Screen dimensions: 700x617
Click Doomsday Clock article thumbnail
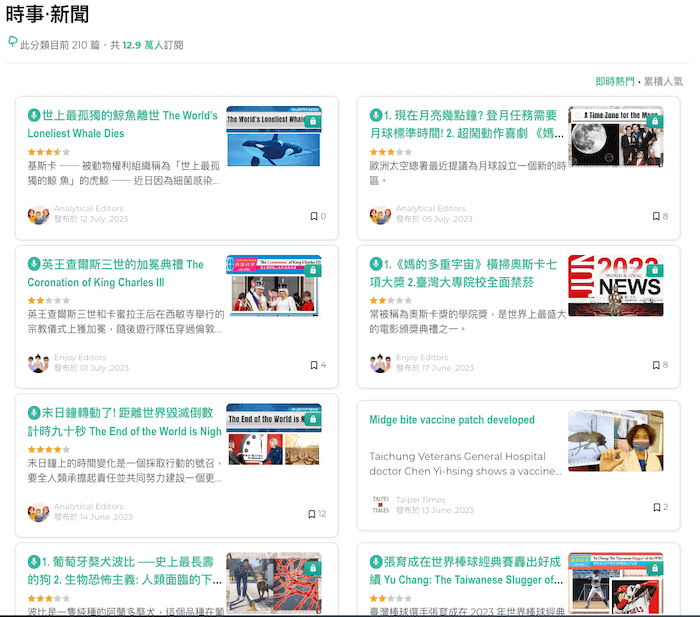click(273, 438)
